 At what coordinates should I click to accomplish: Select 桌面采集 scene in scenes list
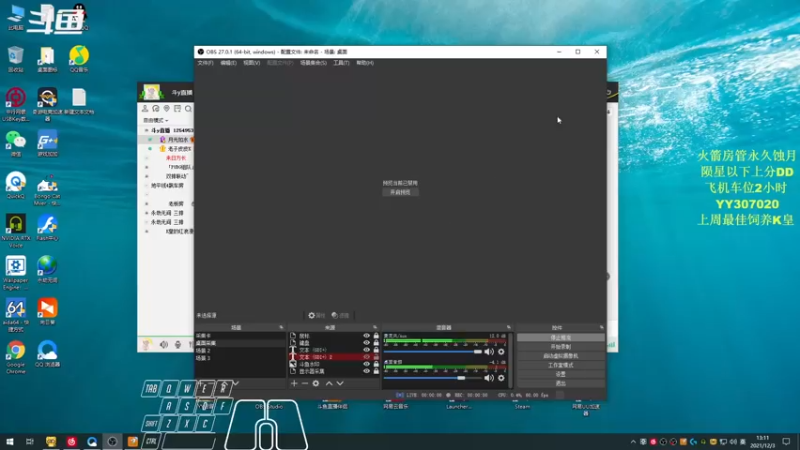point(240,343)
